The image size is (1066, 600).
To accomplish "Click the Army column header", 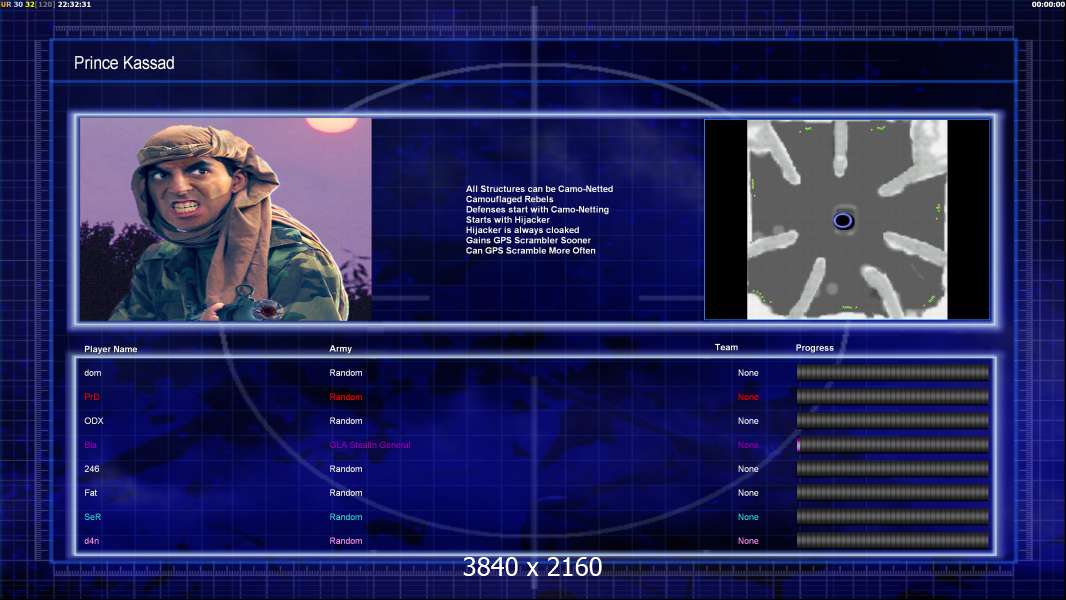I will (x=341, y=348).
